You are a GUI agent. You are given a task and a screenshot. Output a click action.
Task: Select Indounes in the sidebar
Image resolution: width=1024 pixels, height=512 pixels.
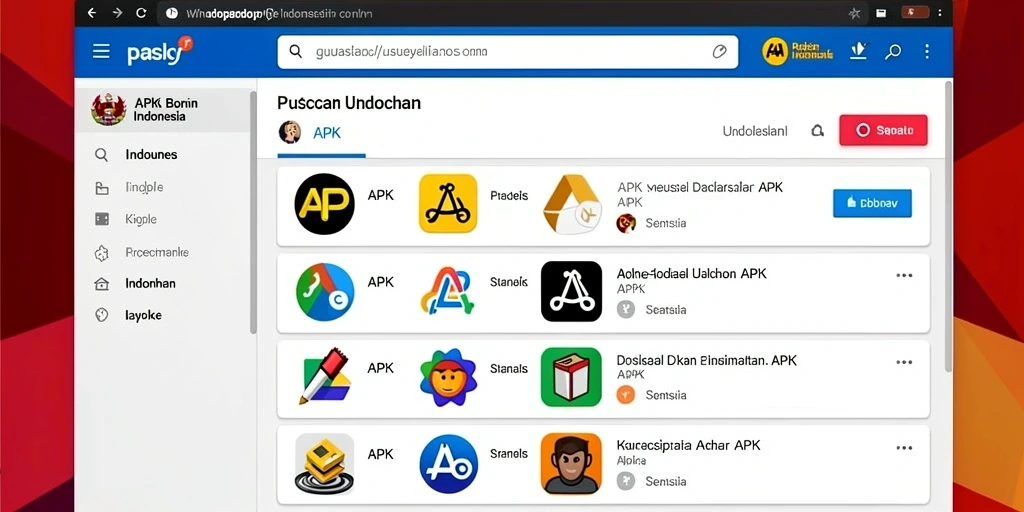pos(151,155)
